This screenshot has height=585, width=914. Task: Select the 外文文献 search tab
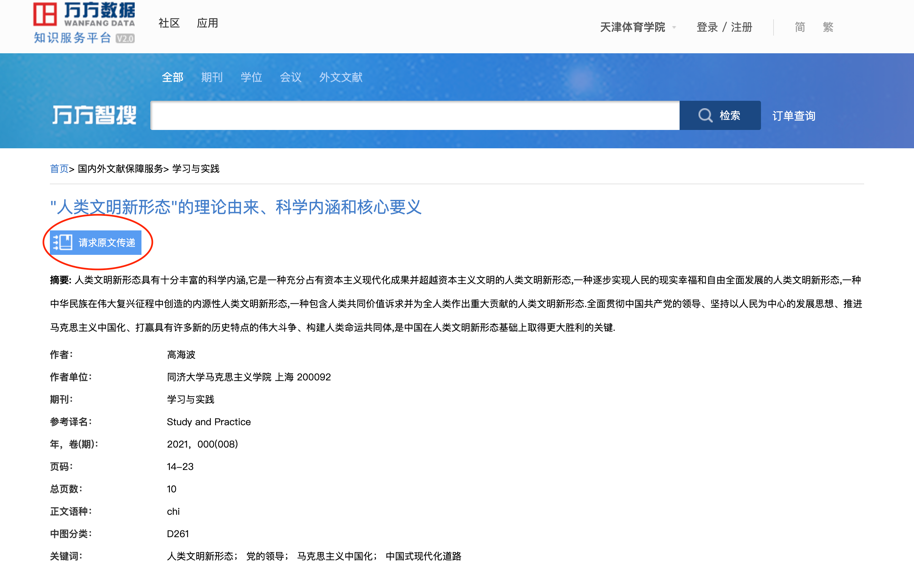point(341,77)
